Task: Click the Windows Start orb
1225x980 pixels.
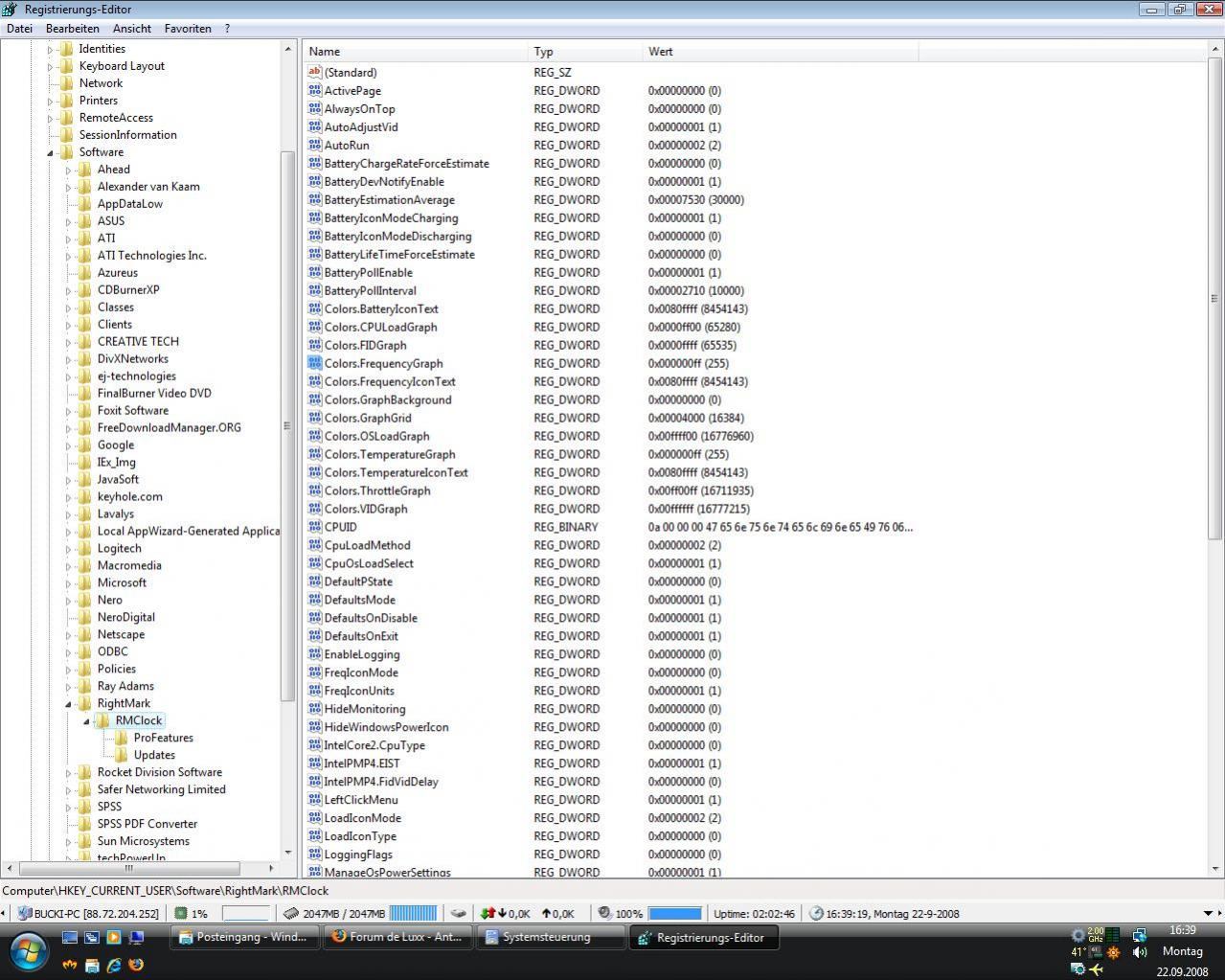Action: click(x=29, y=951)
